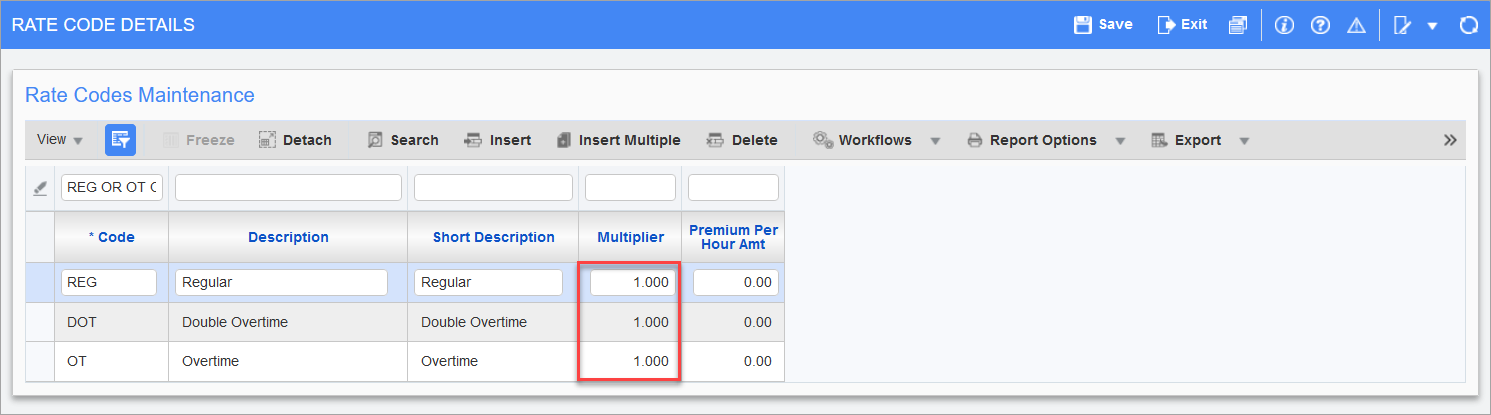Open the information icon in the header

pos(1285,26)
